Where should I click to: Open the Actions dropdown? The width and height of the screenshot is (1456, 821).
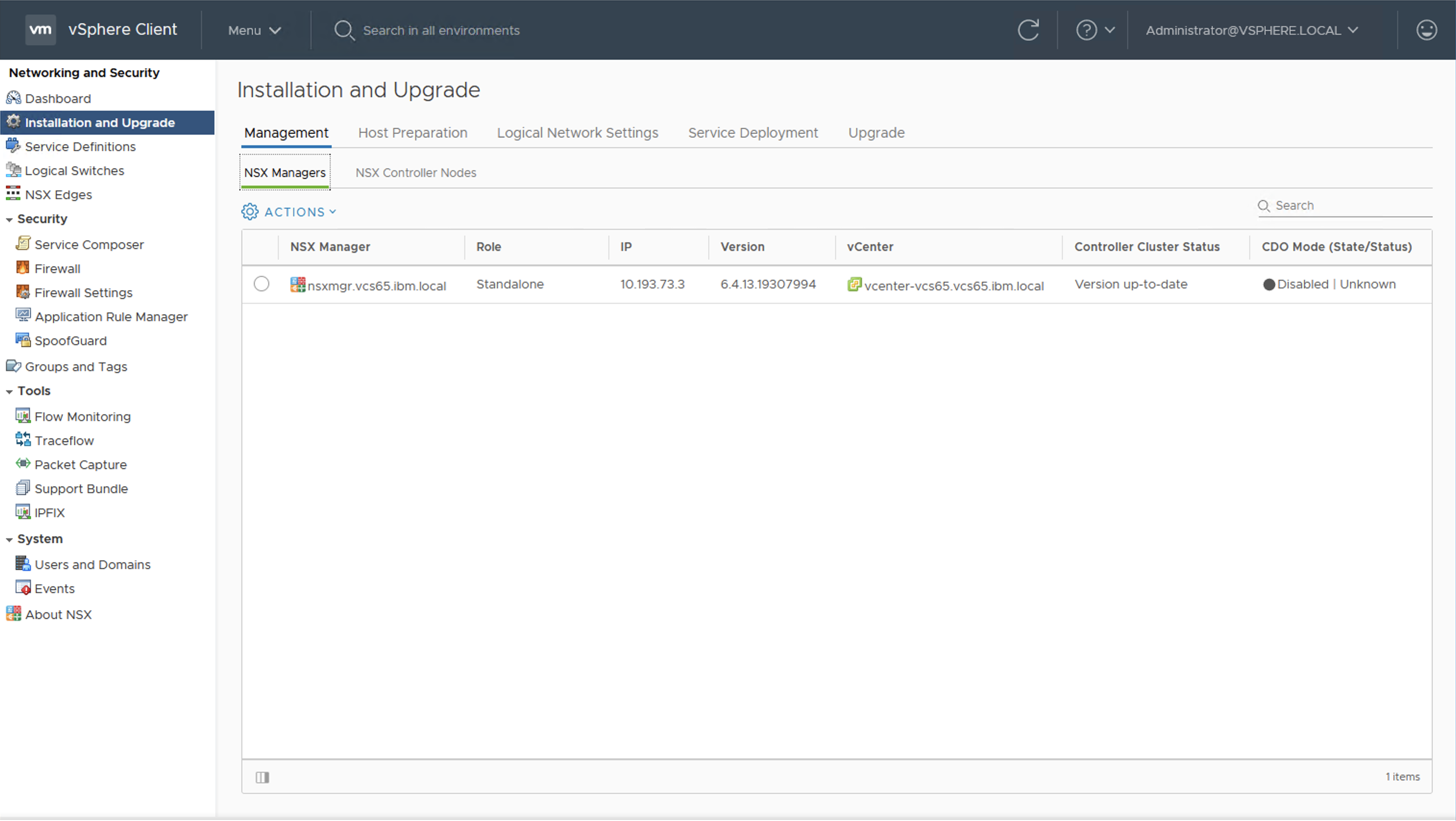pyautogui.click(x=289, y=212)
